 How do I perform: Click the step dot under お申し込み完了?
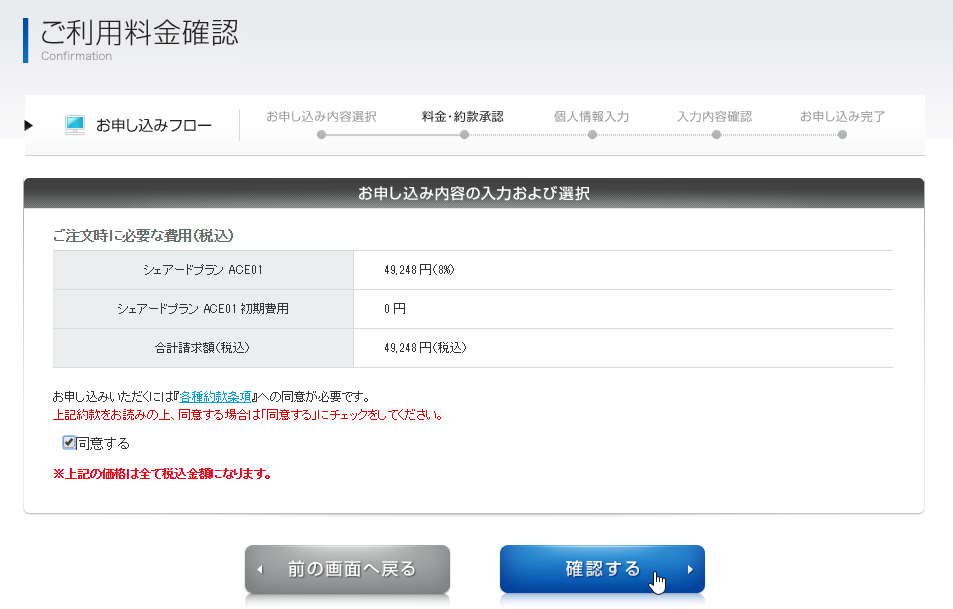(842, 135)
